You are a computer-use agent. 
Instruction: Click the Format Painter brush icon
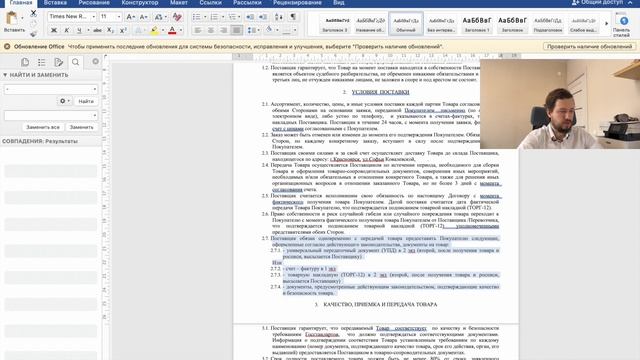(x=33, y=34)
